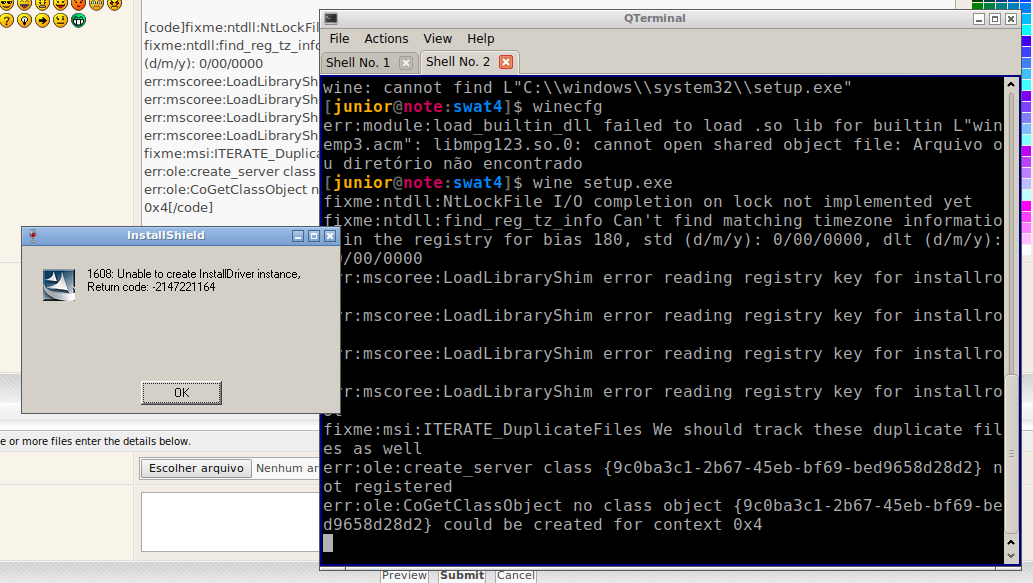This screenshot has height=583, width=1033.
Task: Minimize the QTerminal window
Action: coord(979,19)
